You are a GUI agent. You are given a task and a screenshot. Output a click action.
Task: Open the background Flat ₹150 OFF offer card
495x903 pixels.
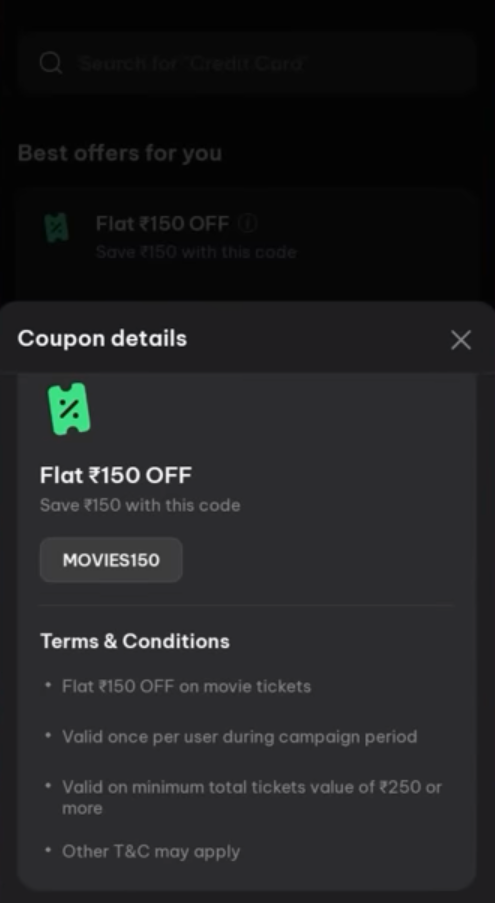pos(248,244)
